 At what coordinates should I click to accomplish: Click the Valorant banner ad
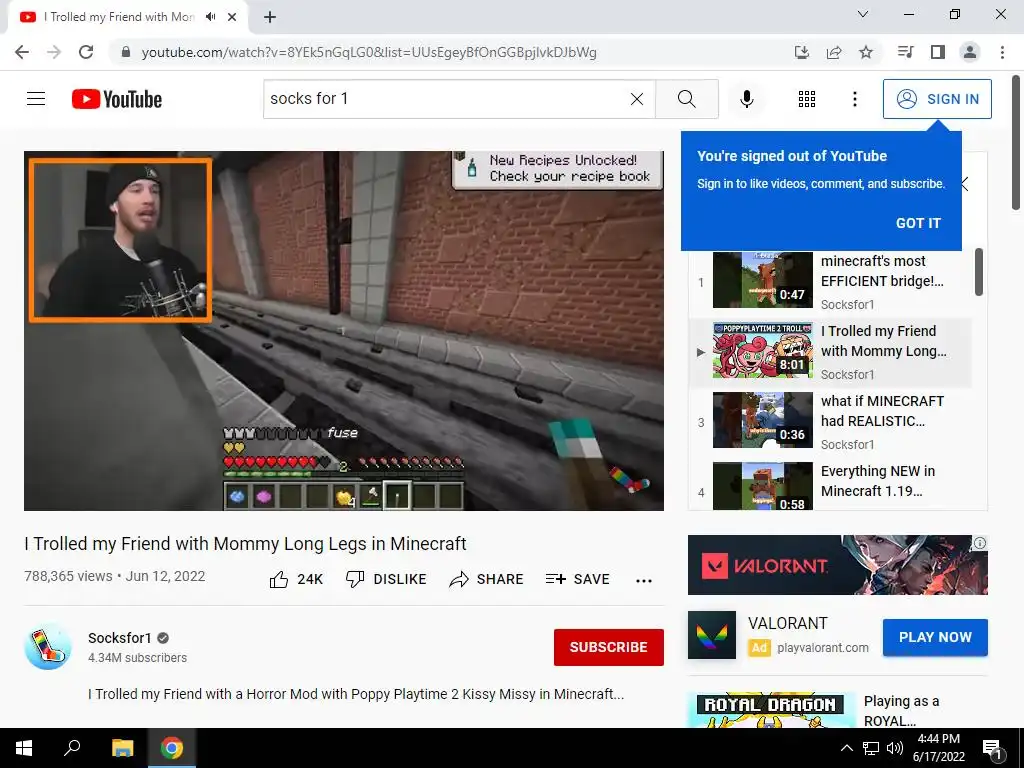[x=837, y=565]
